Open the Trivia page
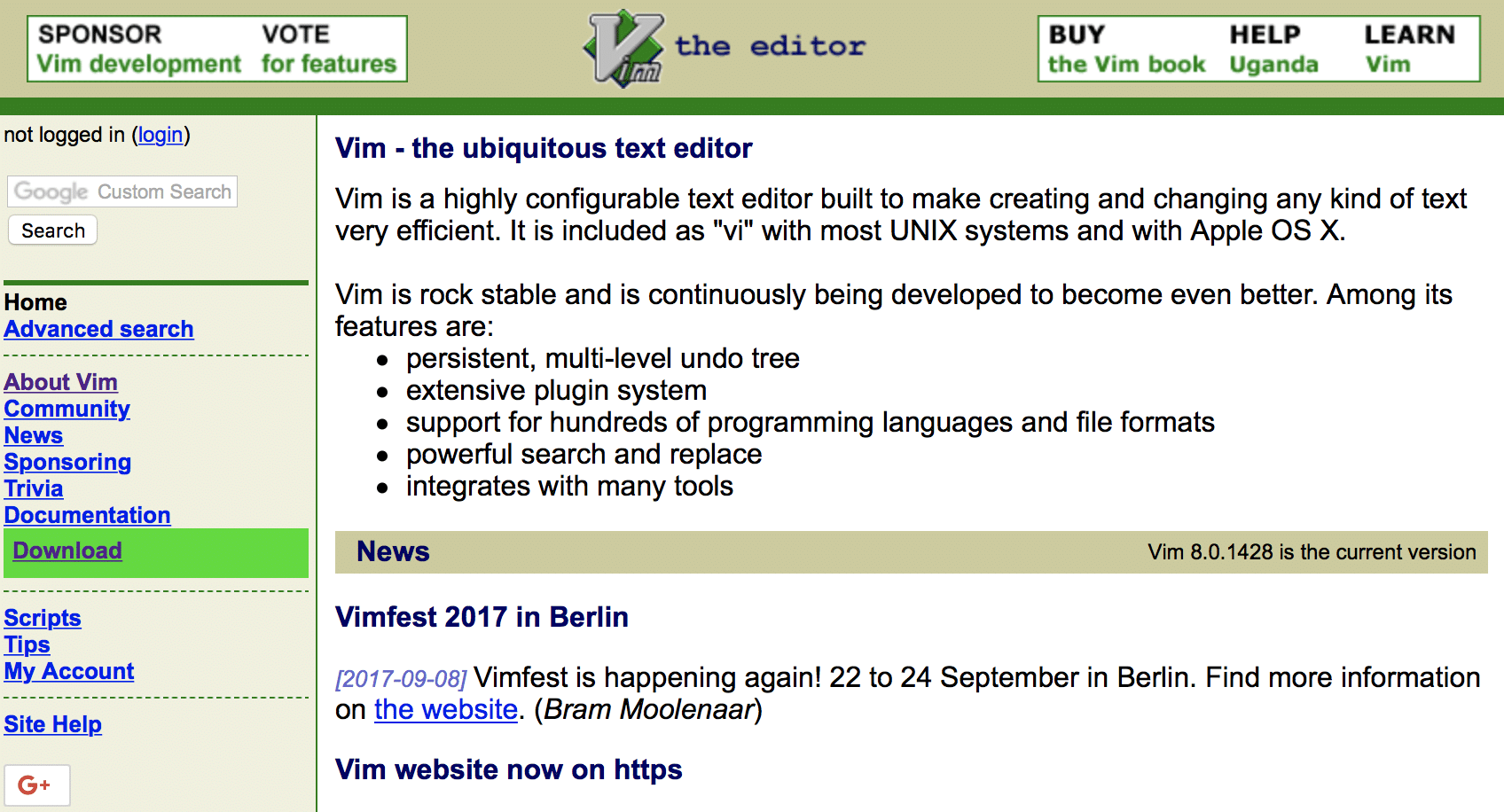The height and width of the screenshot is (812, 1504). [34, 488]
